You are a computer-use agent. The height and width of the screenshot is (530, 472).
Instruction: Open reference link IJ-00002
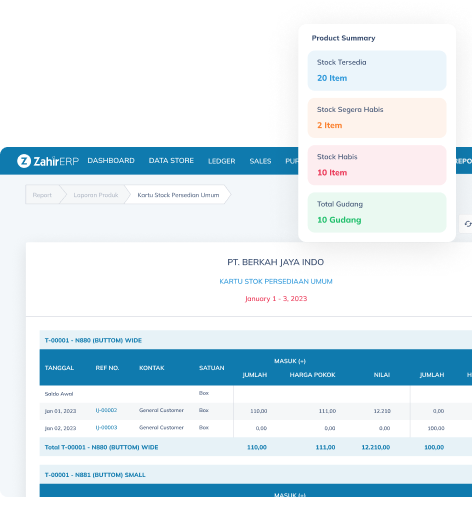click(x=106, y=410)
